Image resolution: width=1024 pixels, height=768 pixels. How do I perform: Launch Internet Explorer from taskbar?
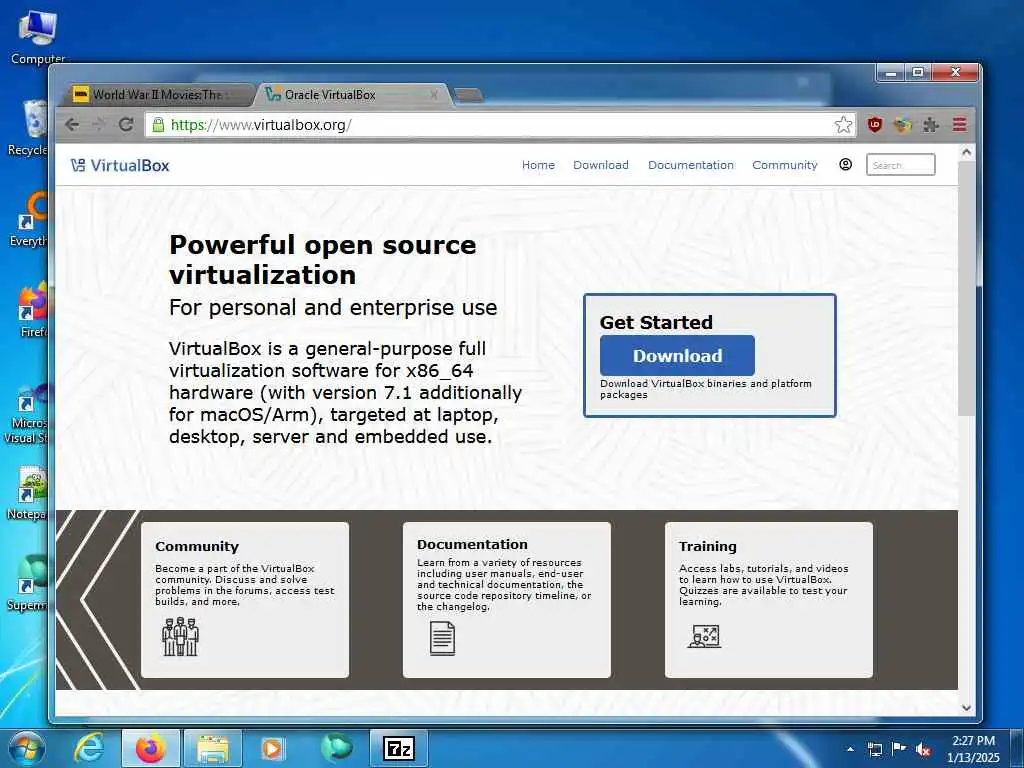(x=88, y=748)
